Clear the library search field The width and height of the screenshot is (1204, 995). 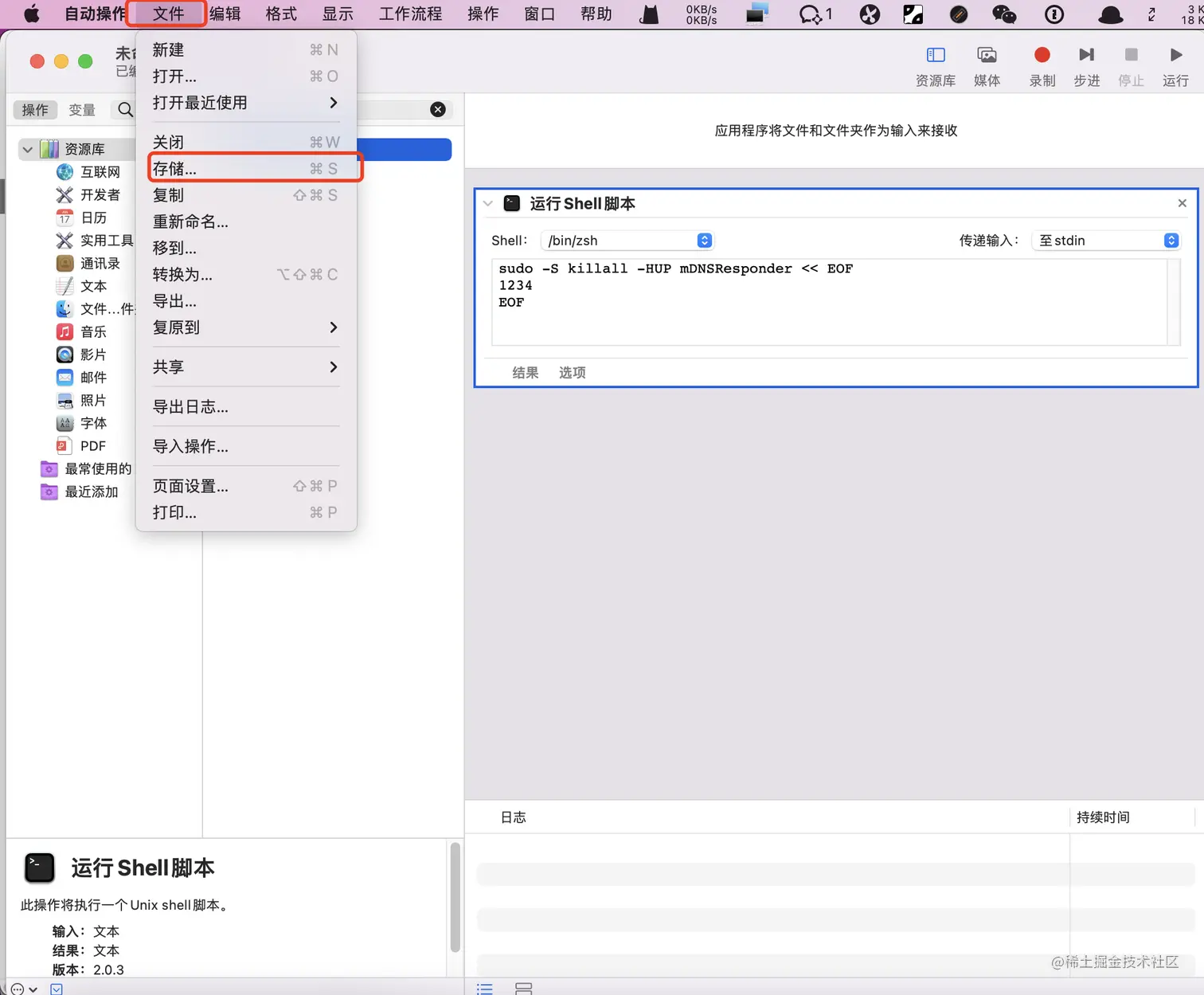pyautogui.click(x=438, y=110)
